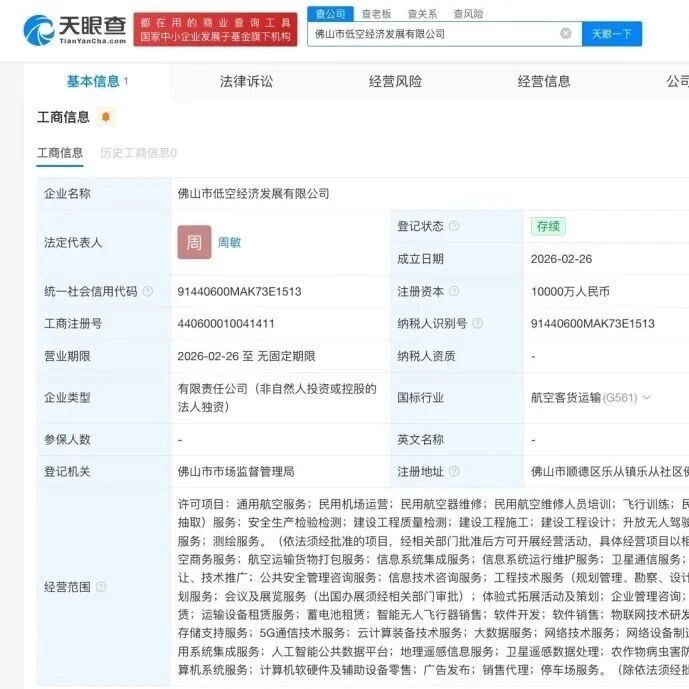Select credit code 91440600MAK73E1513 beside 统一社会信用代码
This screenshot has height=689, width=689.
tap(239, 291)
